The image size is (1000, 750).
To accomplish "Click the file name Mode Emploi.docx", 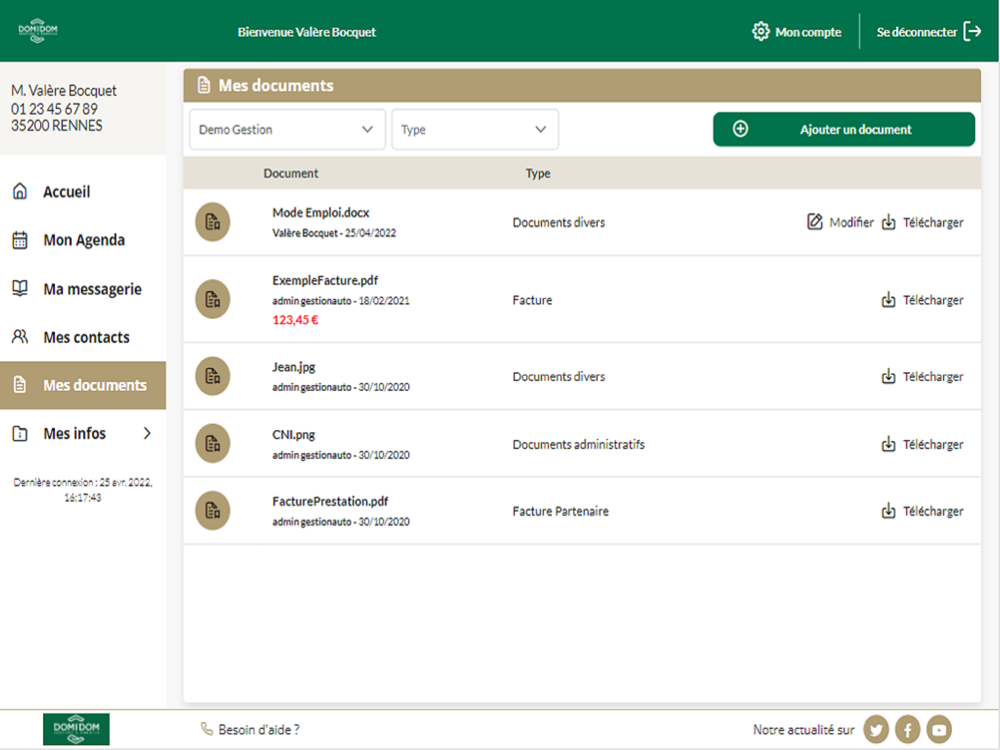I will click(x=321, y=212).
